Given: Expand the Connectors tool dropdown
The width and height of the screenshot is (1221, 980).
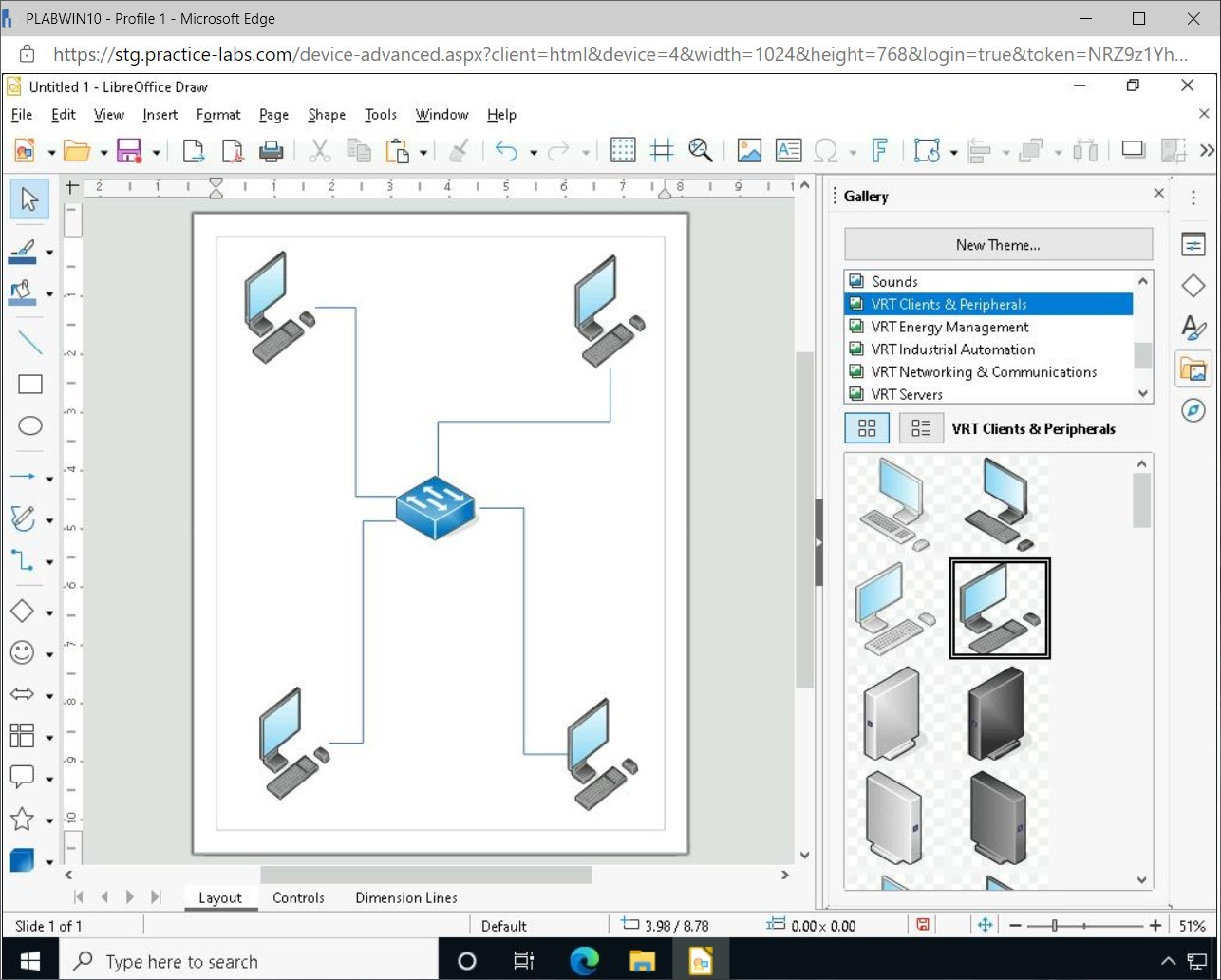Looking at the screenshot, I should [x=49, y=562].
